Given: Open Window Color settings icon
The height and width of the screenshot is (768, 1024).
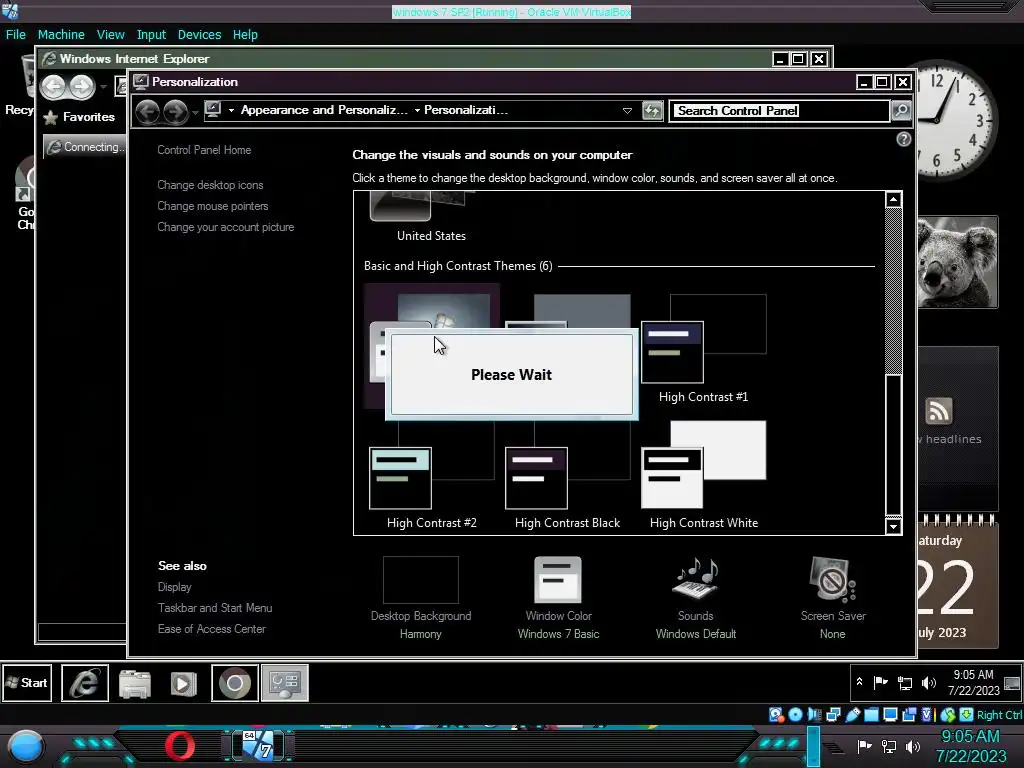Looking at the screenshot, I should tap(558, 579).
